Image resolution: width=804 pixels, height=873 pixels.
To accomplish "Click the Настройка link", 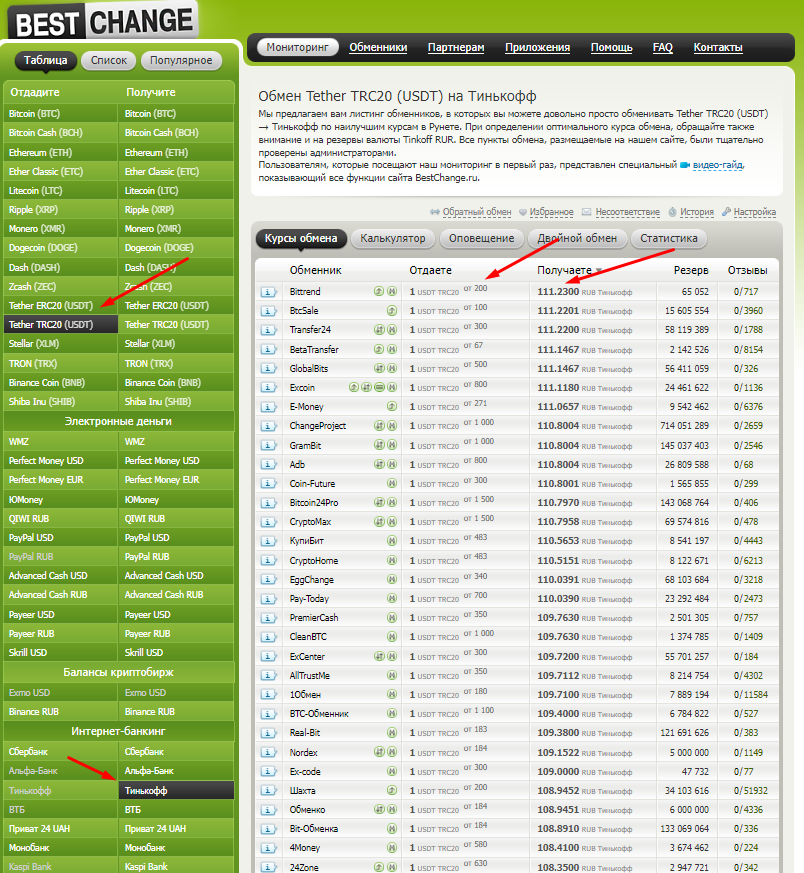I will (x=754, y=212).
